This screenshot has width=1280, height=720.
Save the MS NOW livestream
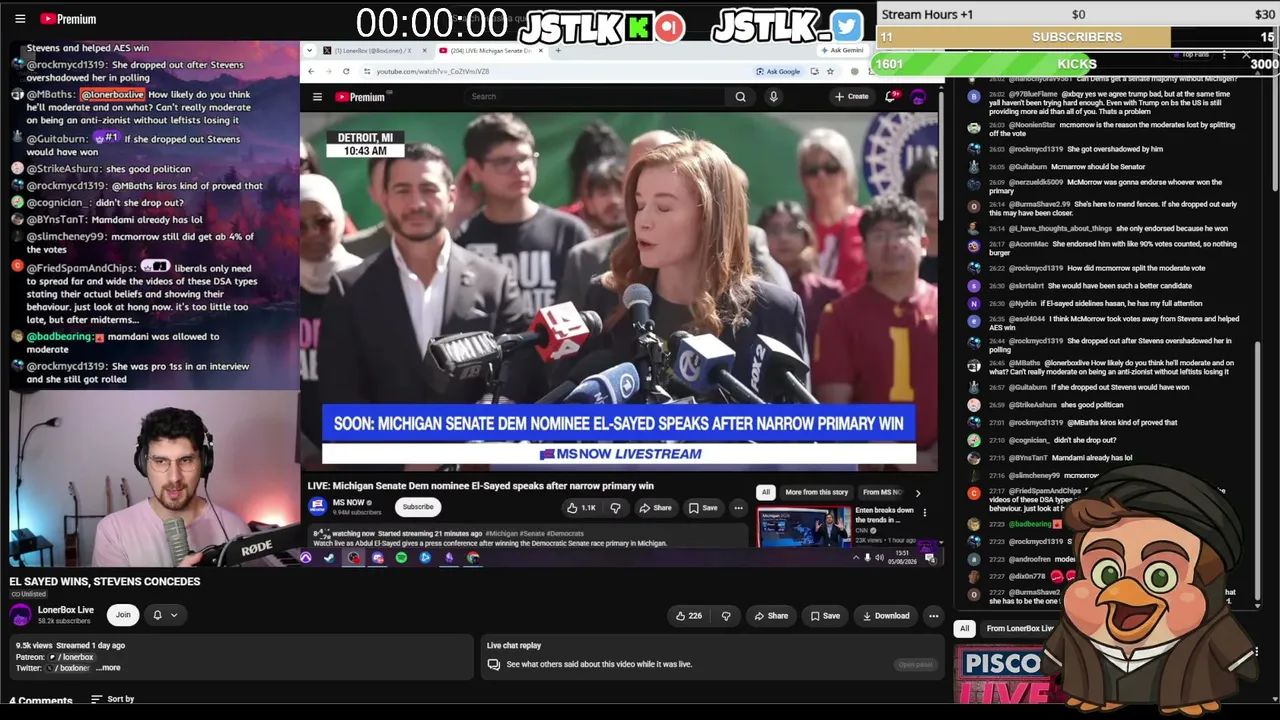coord(702,508)
